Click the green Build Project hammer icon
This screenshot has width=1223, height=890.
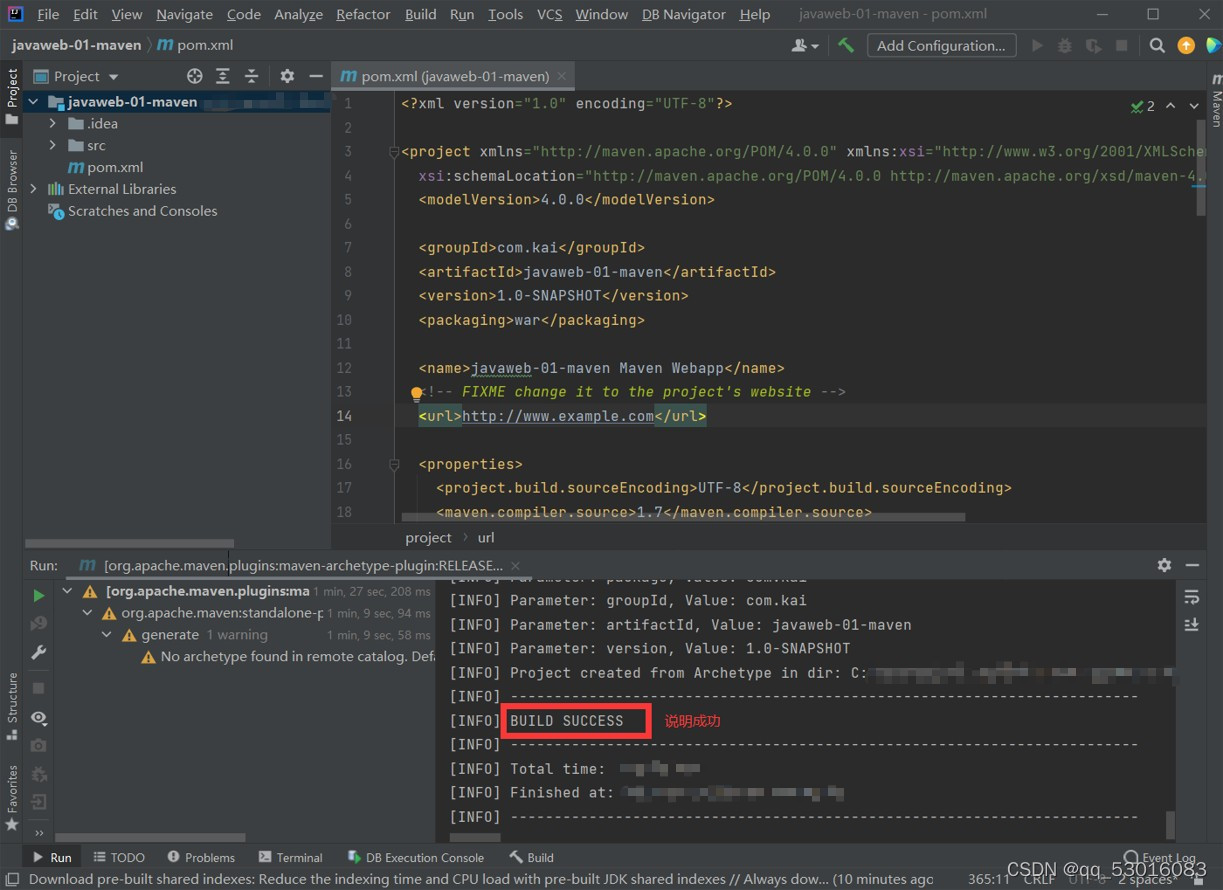click(x=846, y=45)
